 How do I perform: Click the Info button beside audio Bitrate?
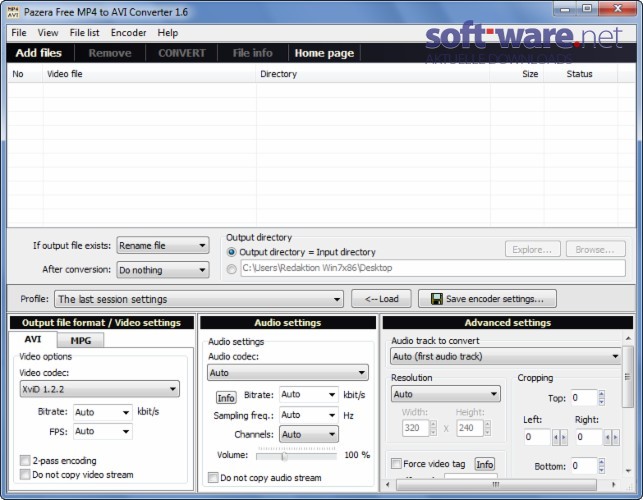click(226, 397)
